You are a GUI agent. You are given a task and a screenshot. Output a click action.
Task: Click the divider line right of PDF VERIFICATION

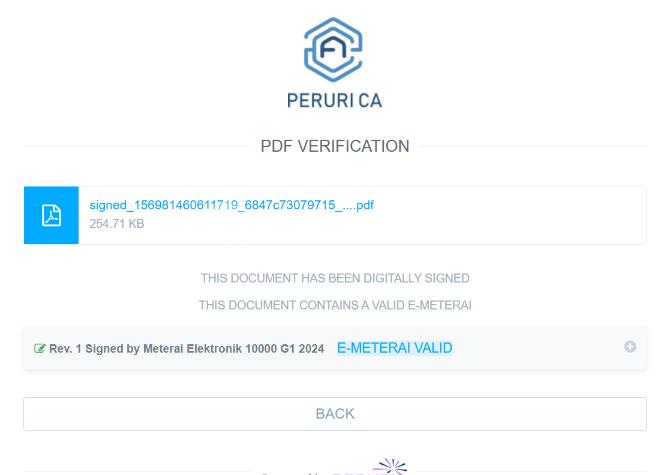532,147
